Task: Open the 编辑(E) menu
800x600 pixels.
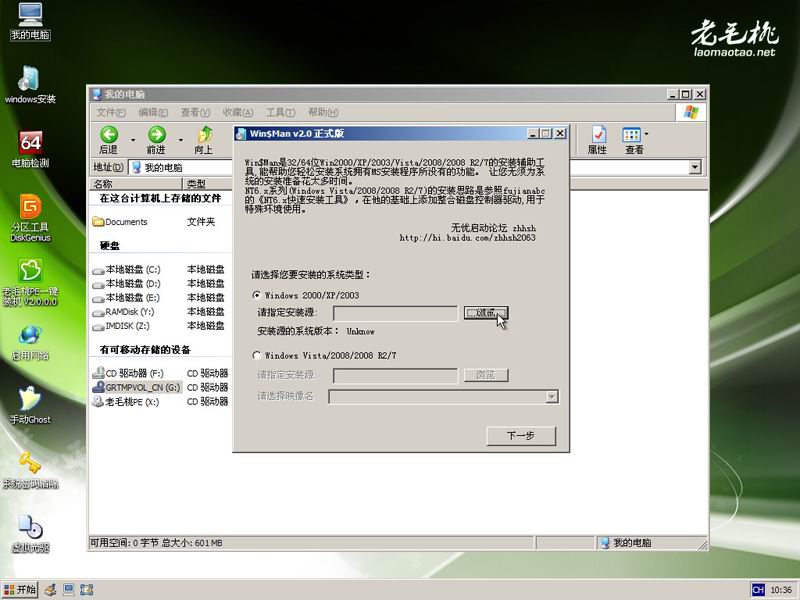Action: 153,112
